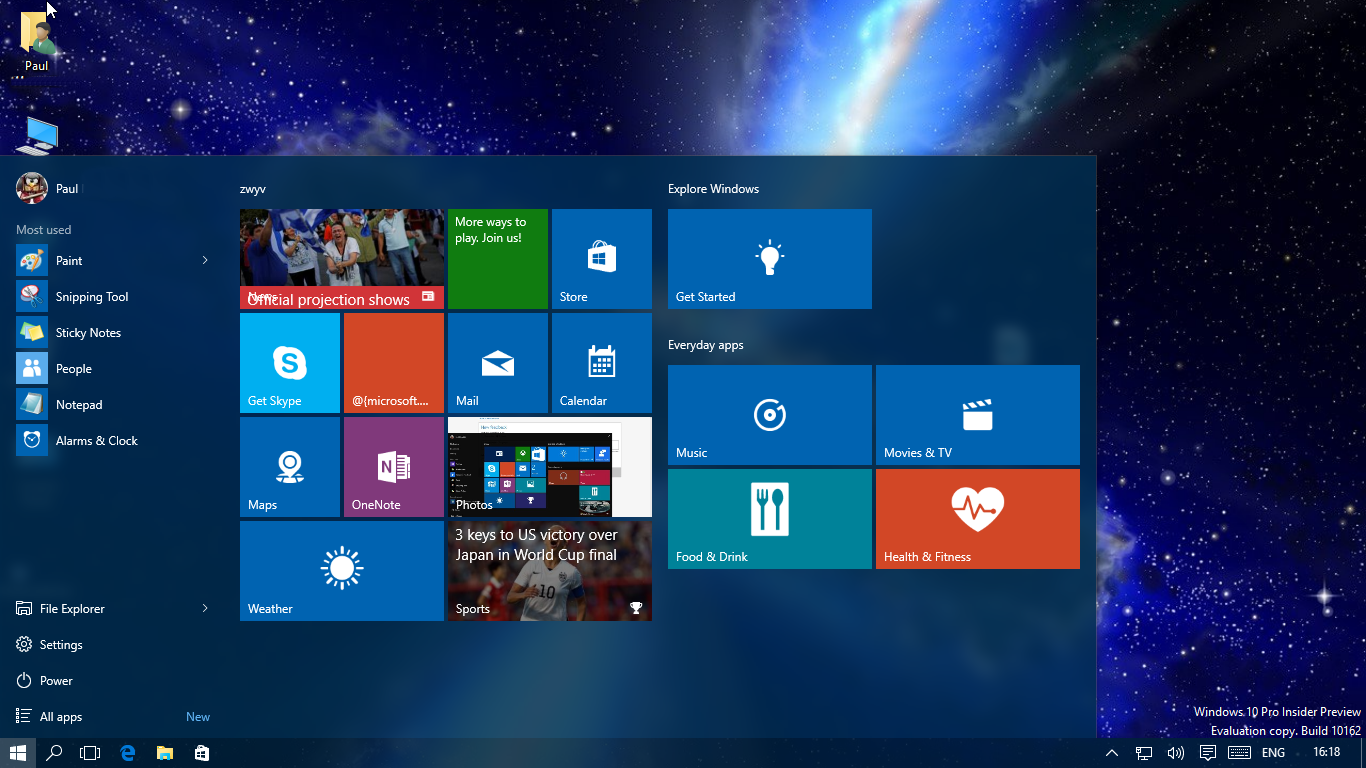Viewport: 1366px width, 768px height.
Task: Click the Store tile
Action: click(602, 259)
